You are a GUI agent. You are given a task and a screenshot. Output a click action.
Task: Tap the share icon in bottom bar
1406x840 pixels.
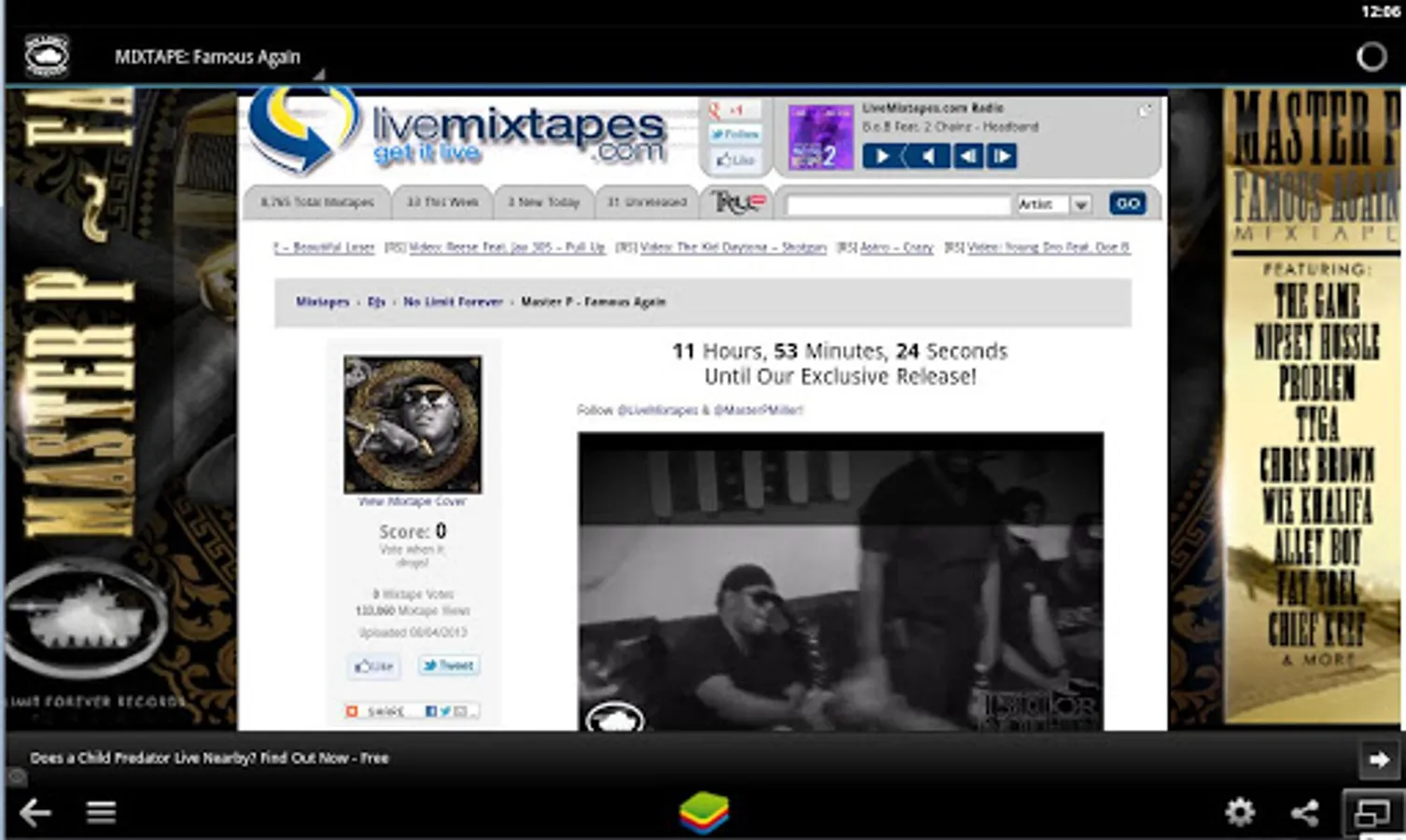[1304, 812]
